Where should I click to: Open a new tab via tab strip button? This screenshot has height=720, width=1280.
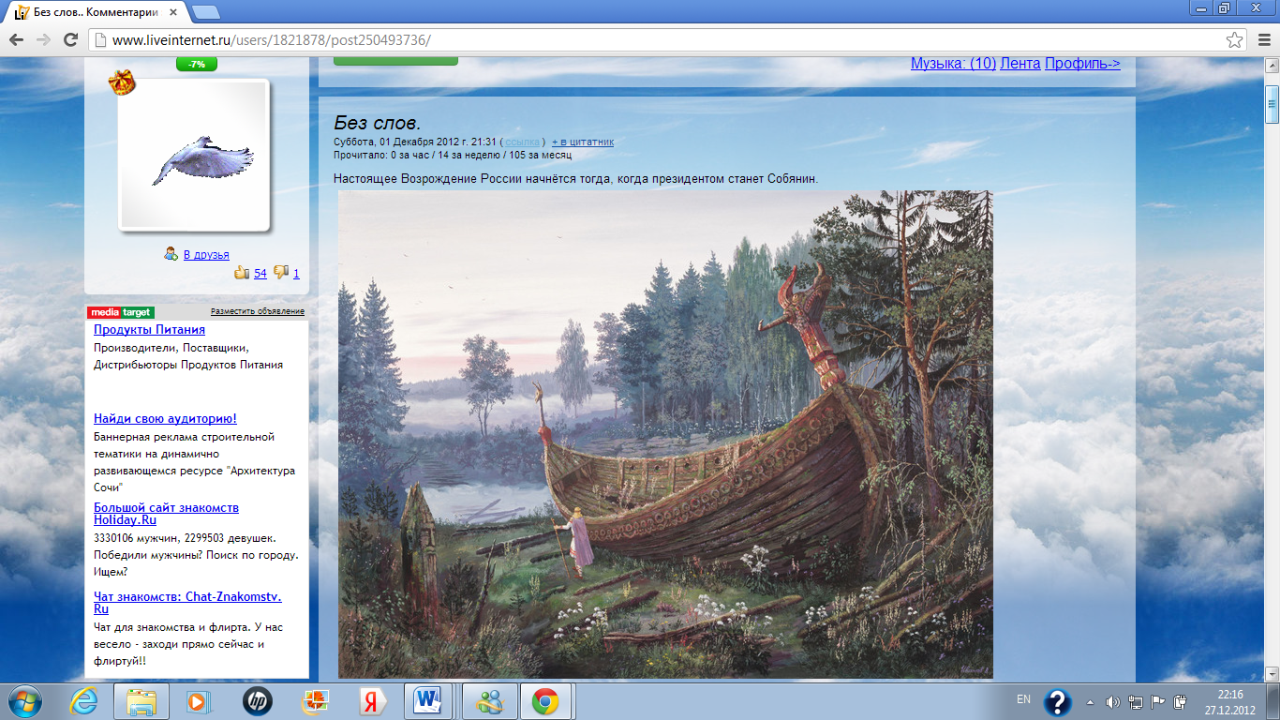pos(205,12)
